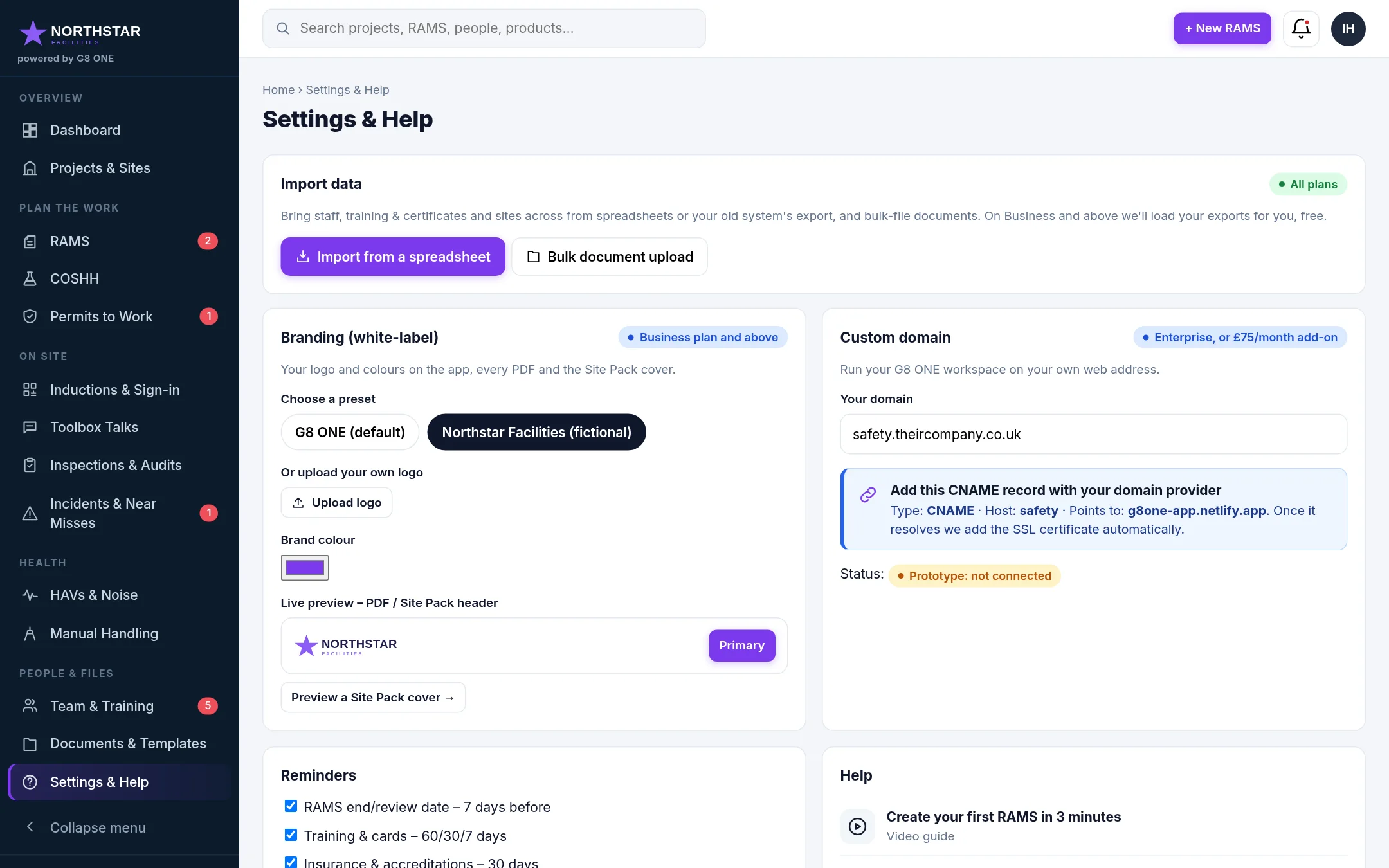Click the Permits to Work badge showing 1

click(x=208, y=316)
